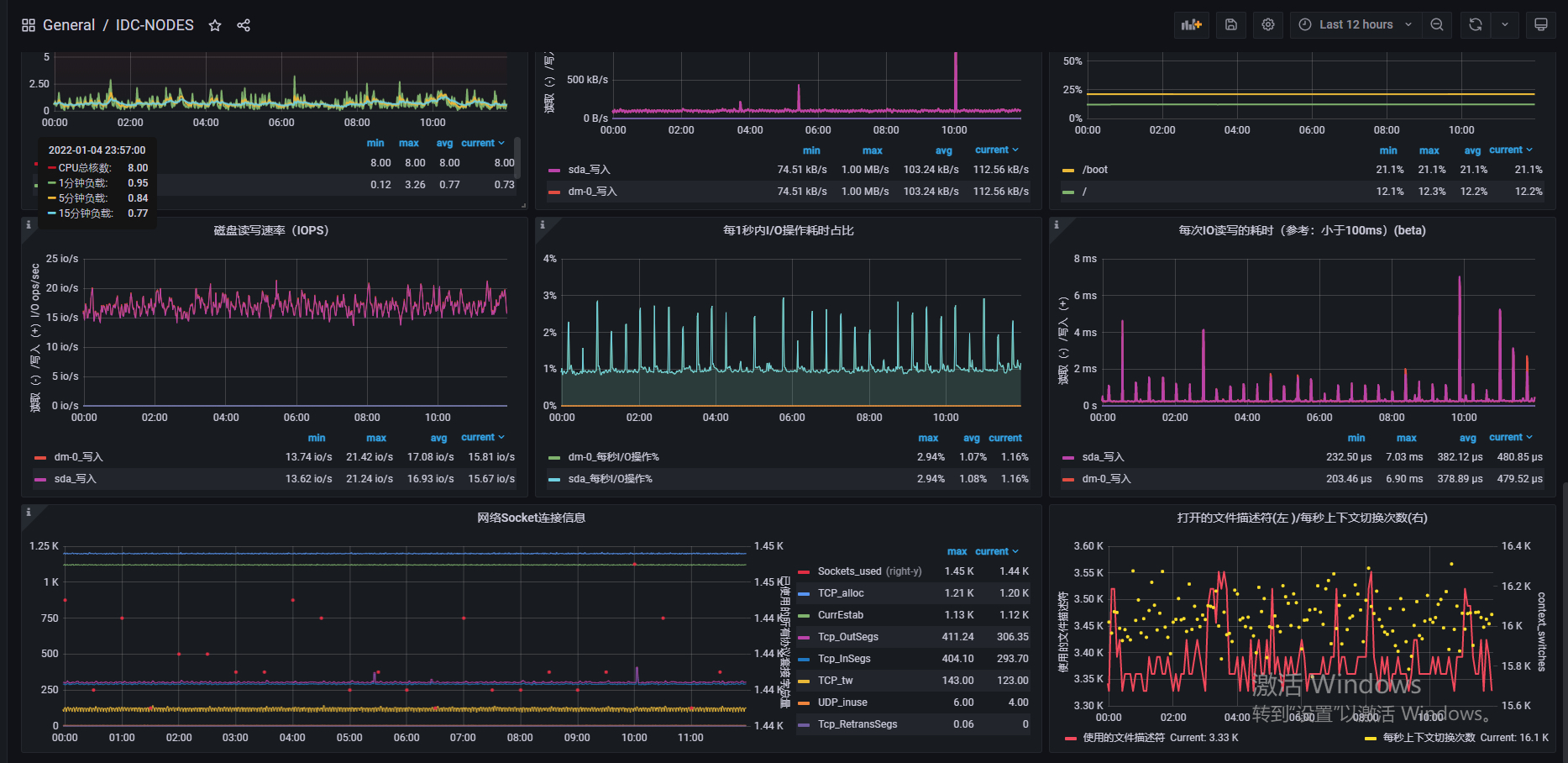Toggle sda_写入 series in IOPS legend

[x=75, y=479]
